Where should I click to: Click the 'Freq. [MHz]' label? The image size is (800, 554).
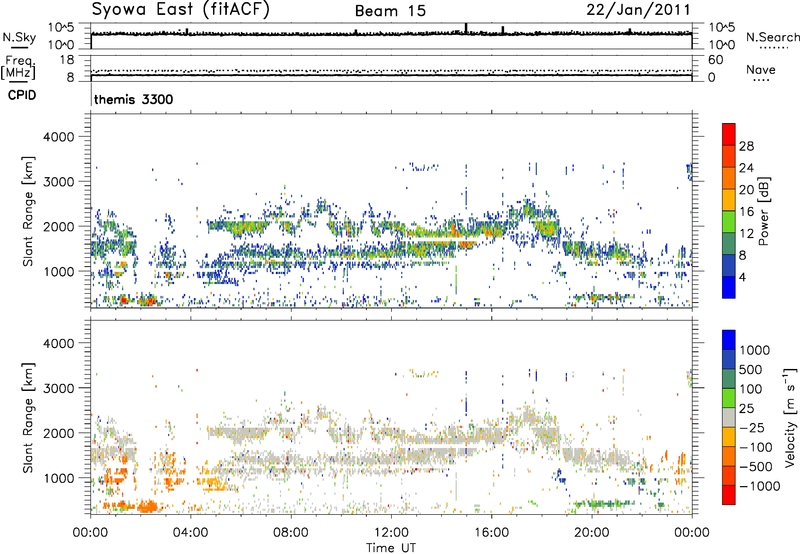[18, 67]
